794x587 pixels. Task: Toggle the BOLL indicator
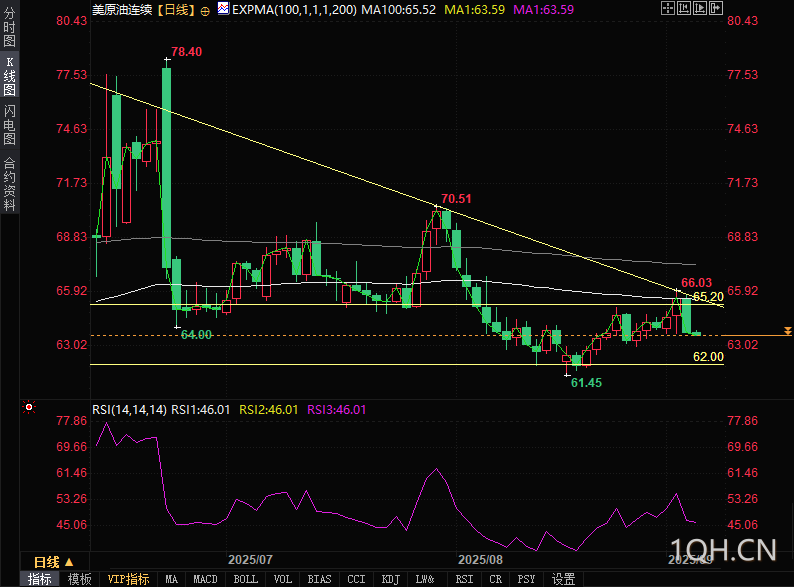(245, 579)
